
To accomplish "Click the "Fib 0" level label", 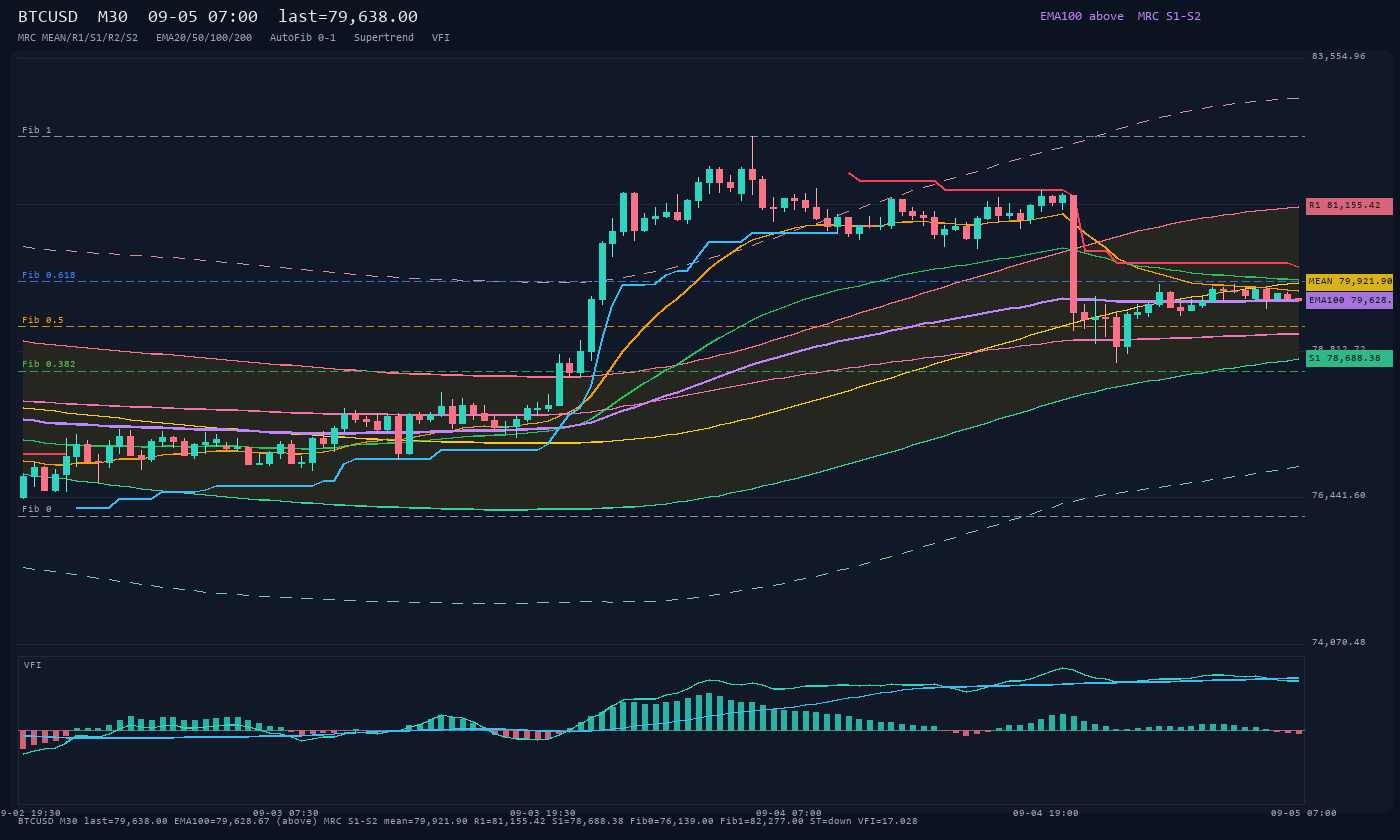I will [37, 509].
